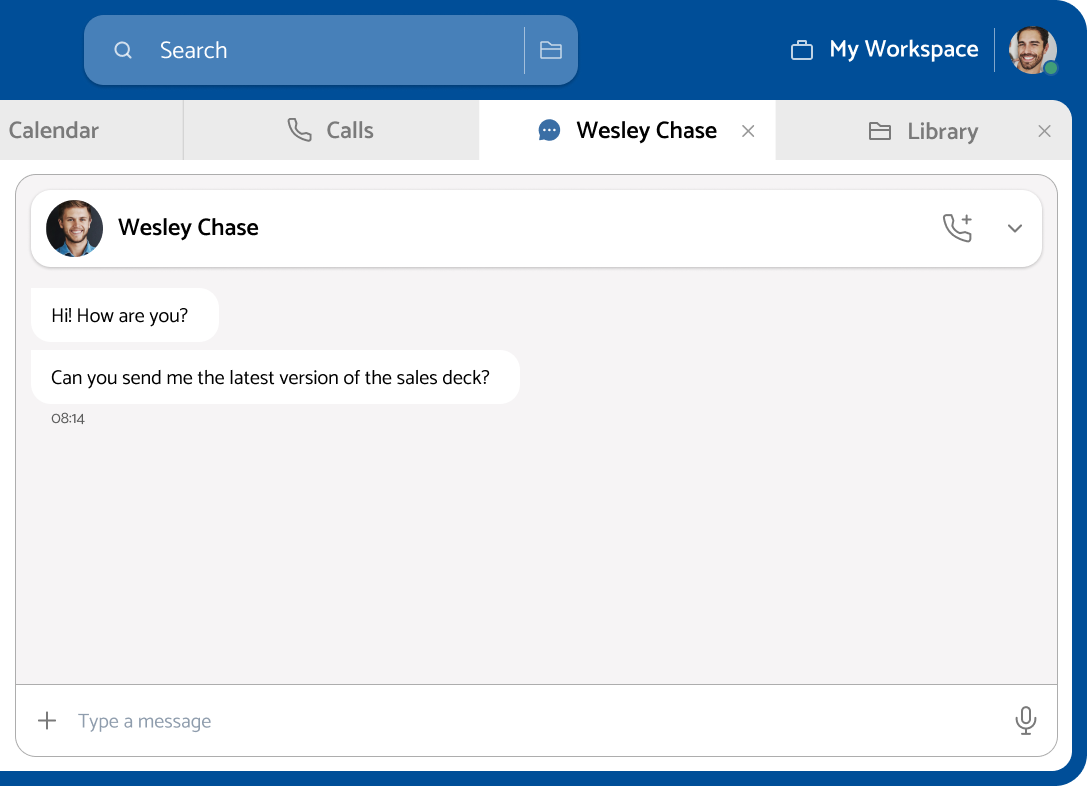Image resolution: width=1087 pixels, height=786 pixels.
Task: Click the magnifier icon in the search bar
Action: pos(123,51)
